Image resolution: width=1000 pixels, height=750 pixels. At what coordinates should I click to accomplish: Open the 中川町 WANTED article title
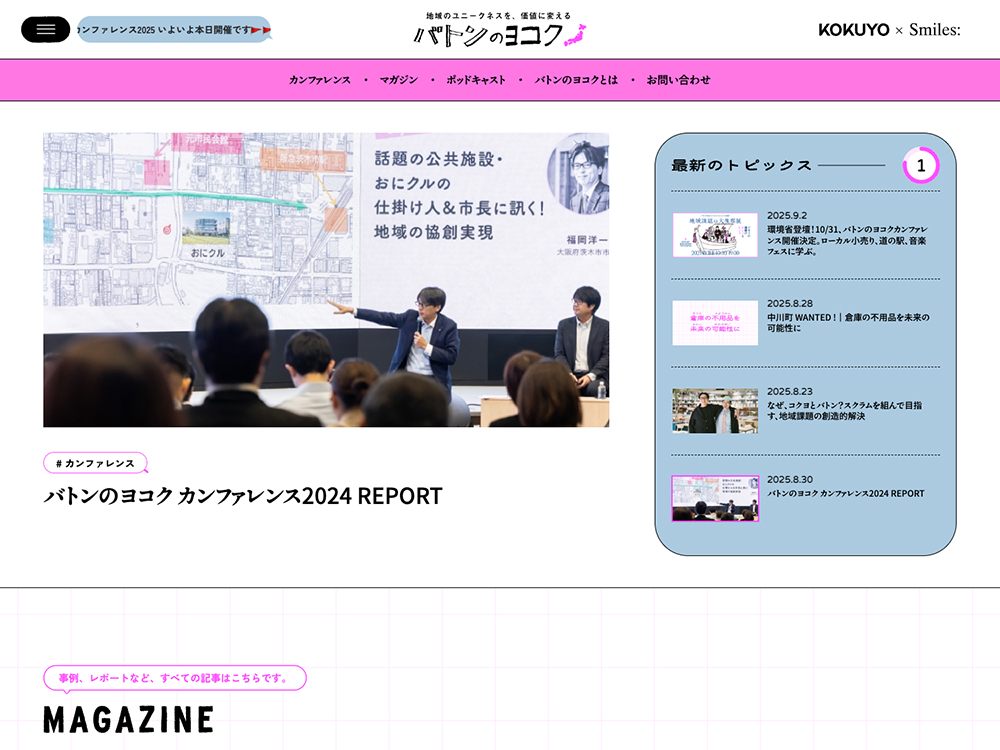848,322
